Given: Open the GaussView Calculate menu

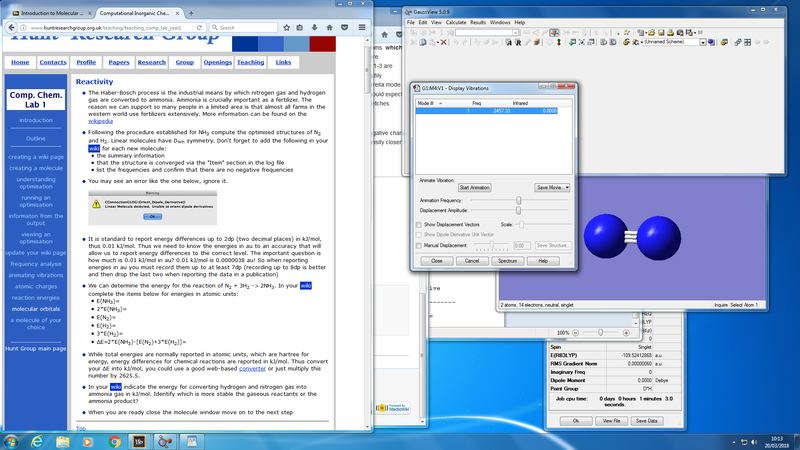Looking at the screenshot, I should pos(456,22).
